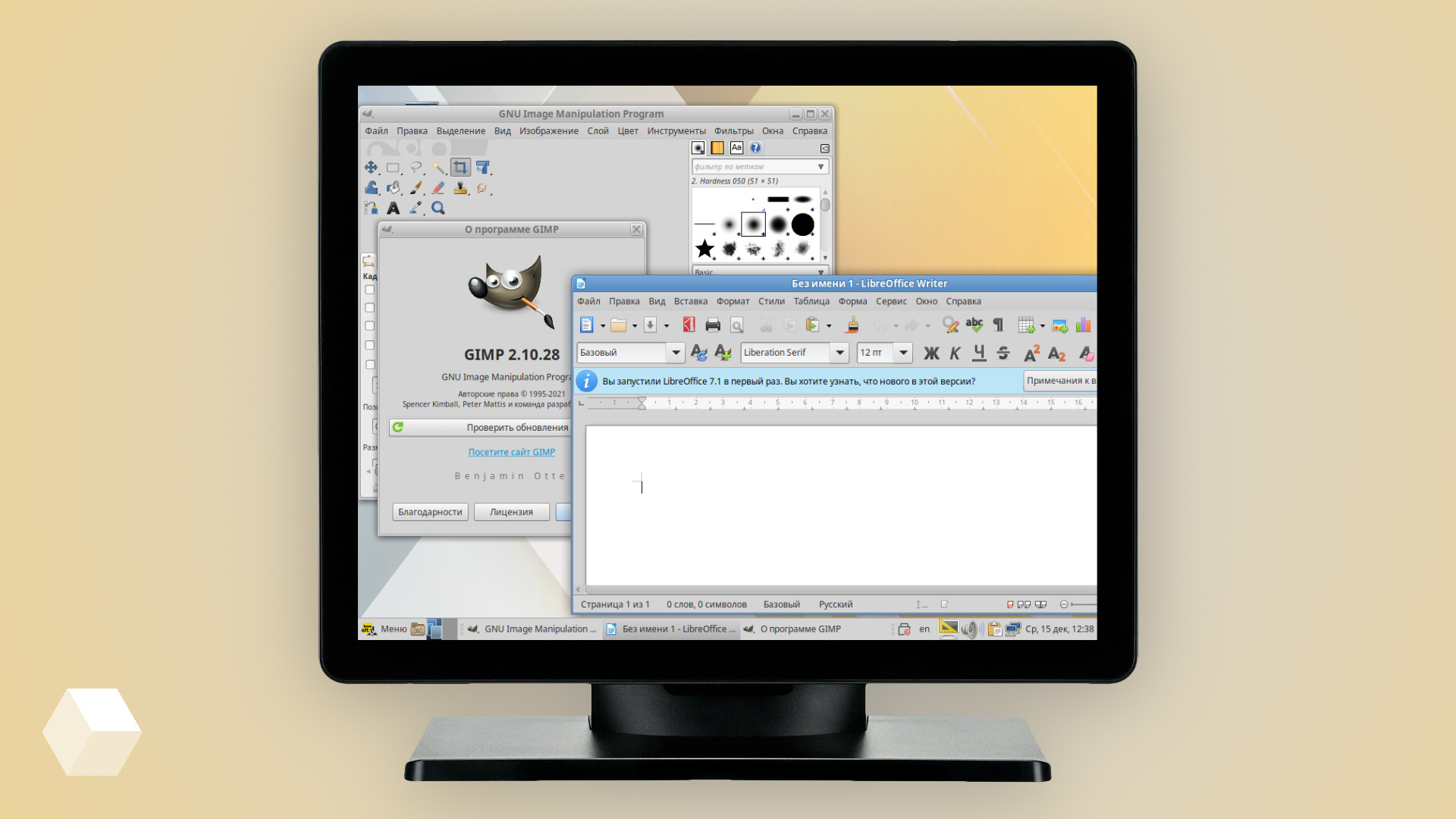This screenshot has height=819, width=1456.
Task: Open Find and Replace in Writer toolbar
Action: click(950, 325)
